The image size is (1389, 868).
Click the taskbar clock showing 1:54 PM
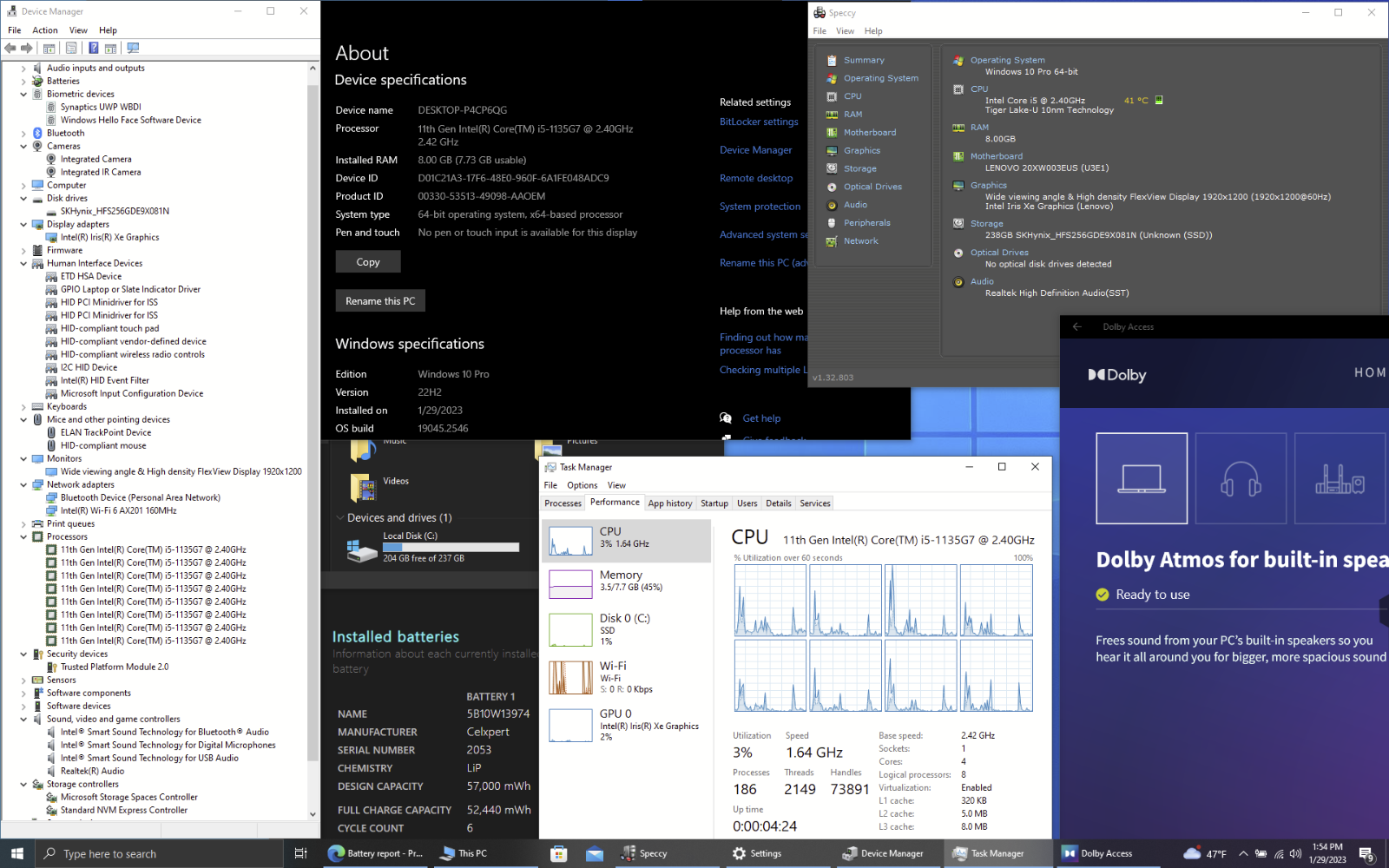1327,853
